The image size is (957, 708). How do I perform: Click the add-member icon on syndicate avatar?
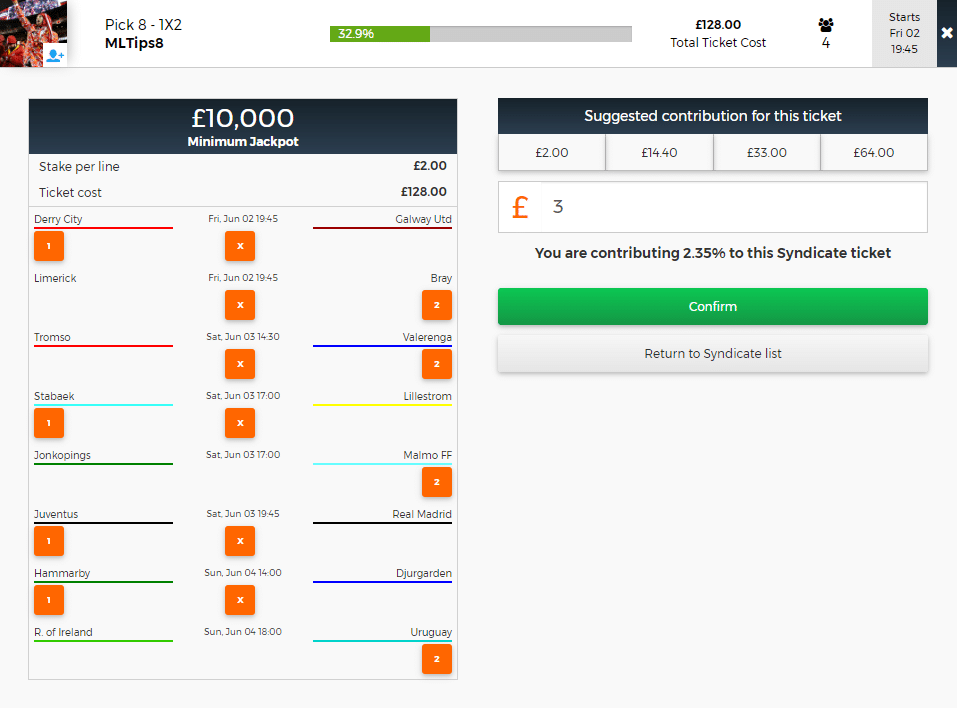coord(55,55)
